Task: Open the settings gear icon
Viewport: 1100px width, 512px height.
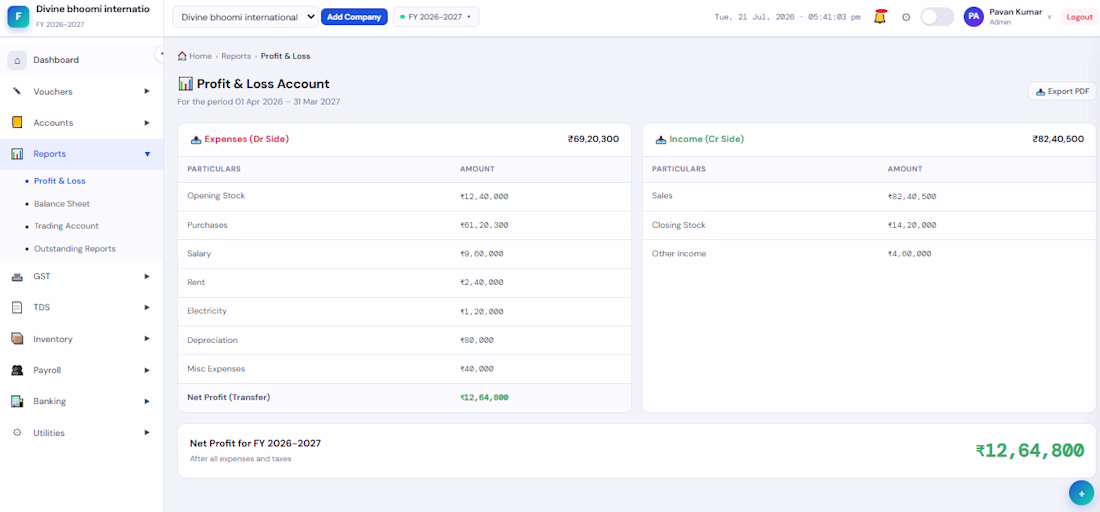Action: [906, 17]
